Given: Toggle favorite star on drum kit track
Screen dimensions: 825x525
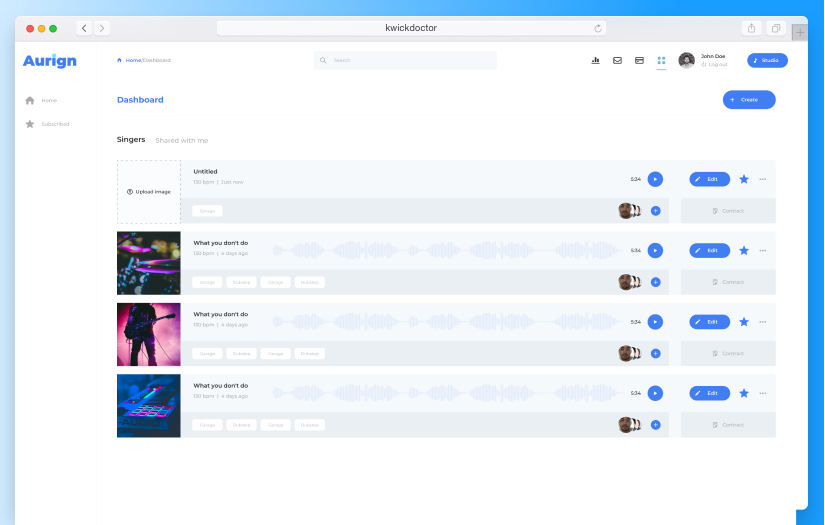Looking at the screenshot, I should (x=744, y=250).
